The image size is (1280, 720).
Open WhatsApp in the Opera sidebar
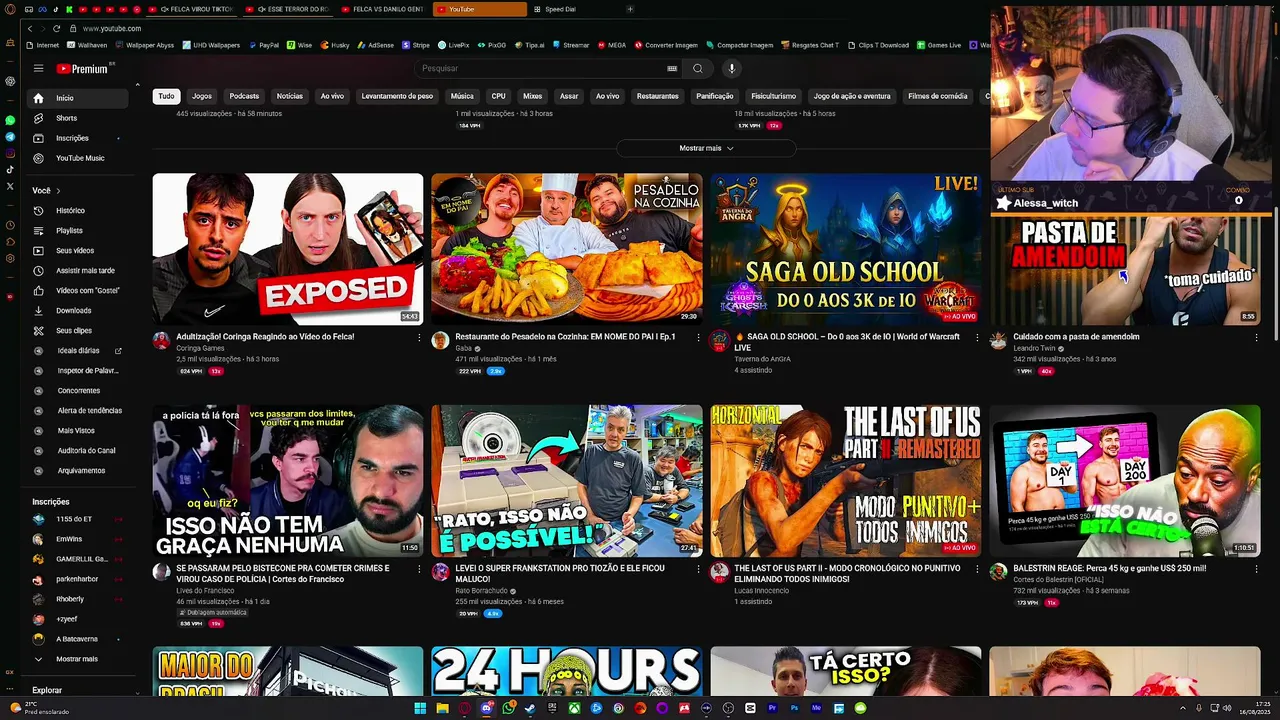(10, 120)
